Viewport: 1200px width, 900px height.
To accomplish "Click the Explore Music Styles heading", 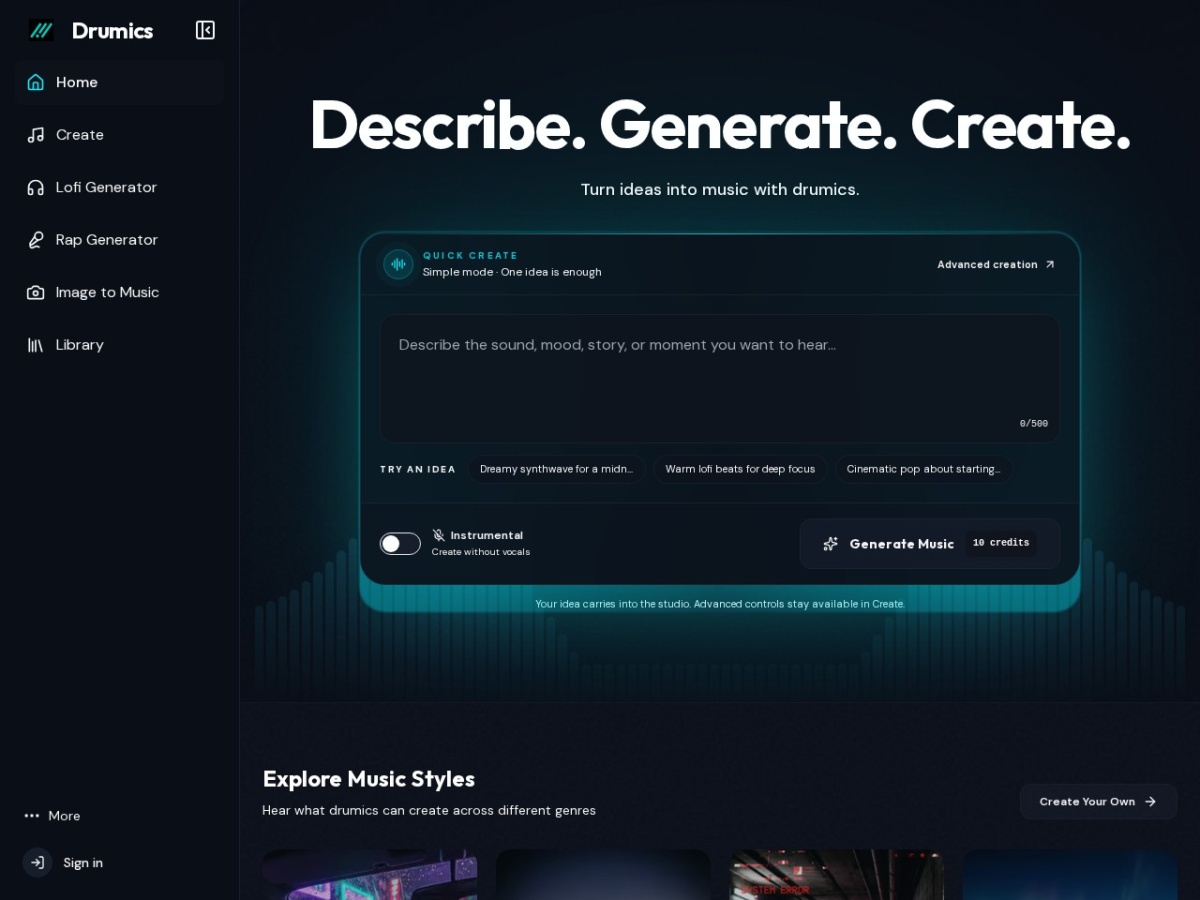I will click(369, 779).
